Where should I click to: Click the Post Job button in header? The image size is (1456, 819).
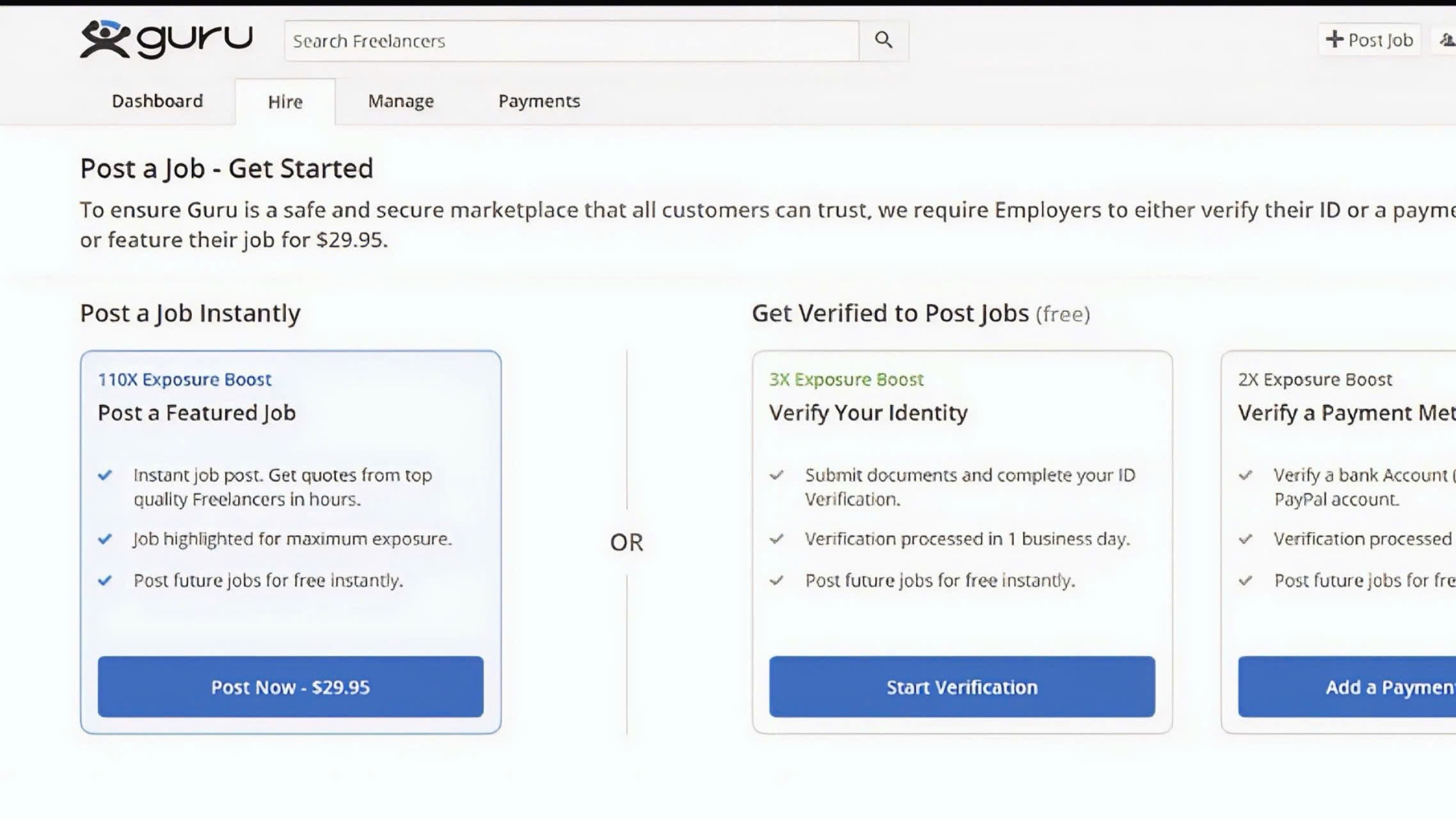click(1370, 40)
